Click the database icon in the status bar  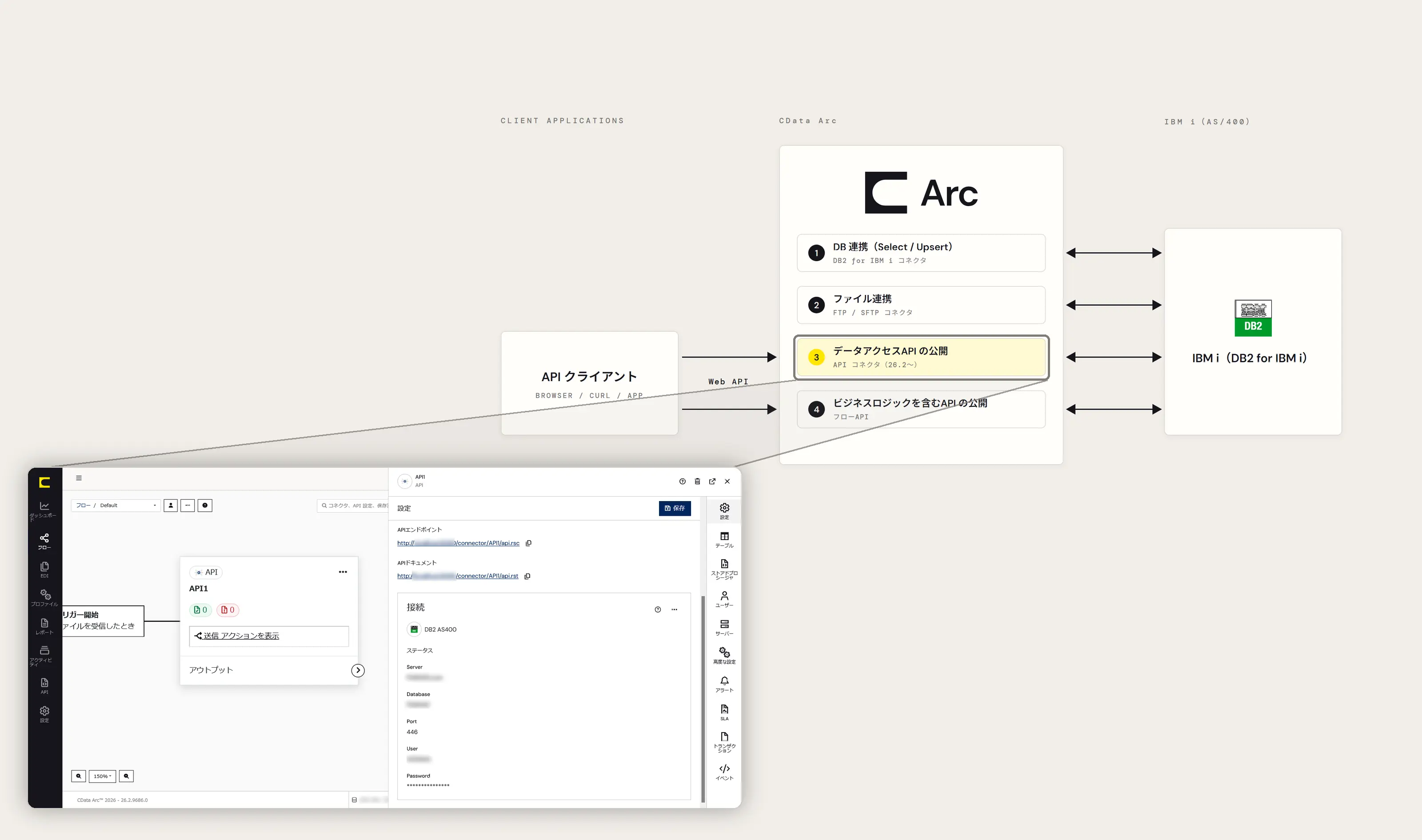click(354, 800)
